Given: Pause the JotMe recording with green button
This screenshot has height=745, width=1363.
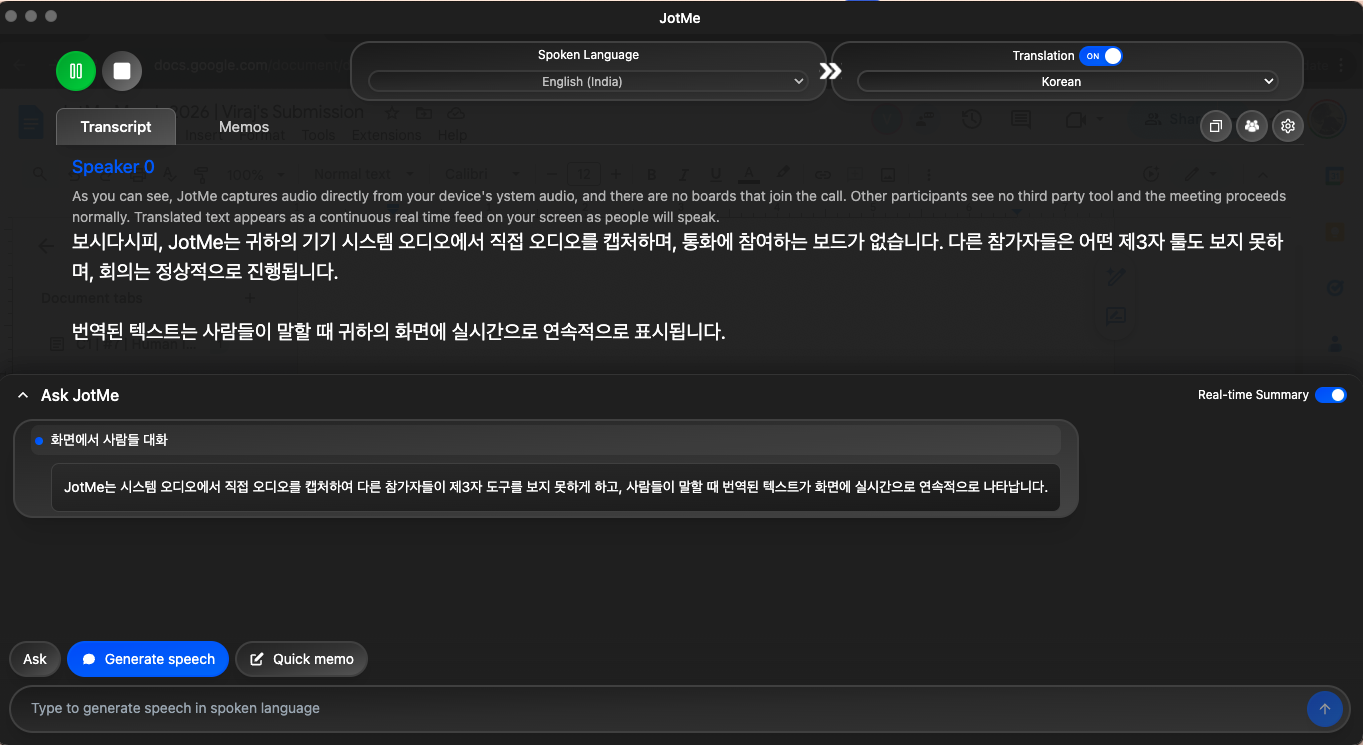Looking at the screenshot, I should click(x=76, y=71).
